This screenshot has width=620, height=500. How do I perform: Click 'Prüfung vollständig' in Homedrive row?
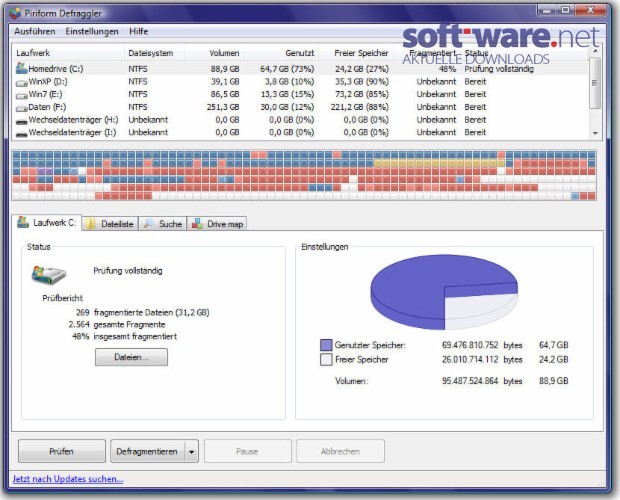tap(499, 69)
